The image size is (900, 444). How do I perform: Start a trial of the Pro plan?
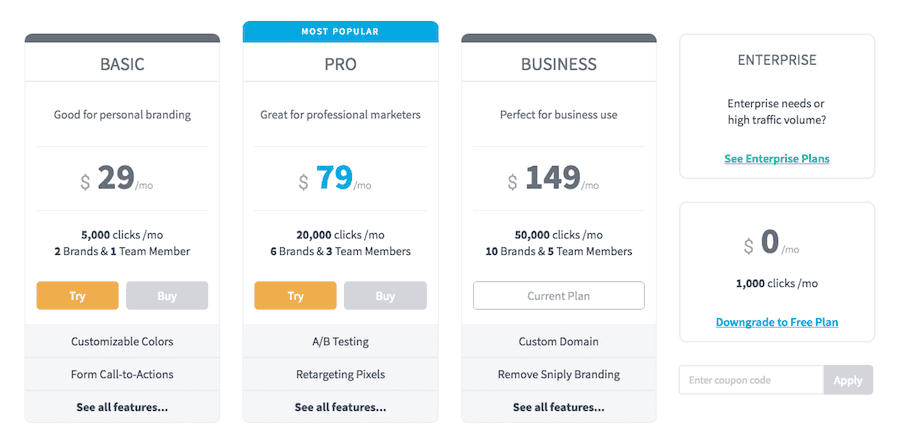click(295, 296)
